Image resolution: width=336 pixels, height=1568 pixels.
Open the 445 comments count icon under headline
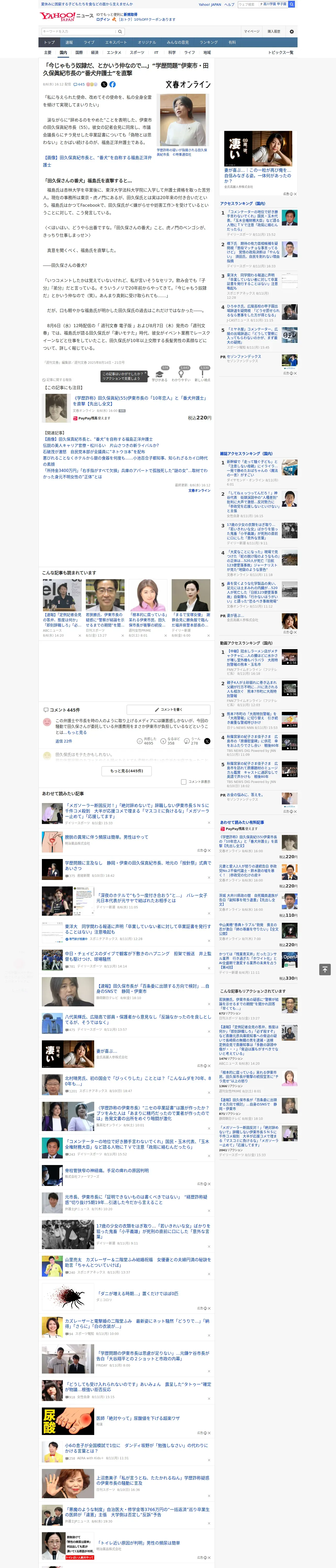pos(79,85)
